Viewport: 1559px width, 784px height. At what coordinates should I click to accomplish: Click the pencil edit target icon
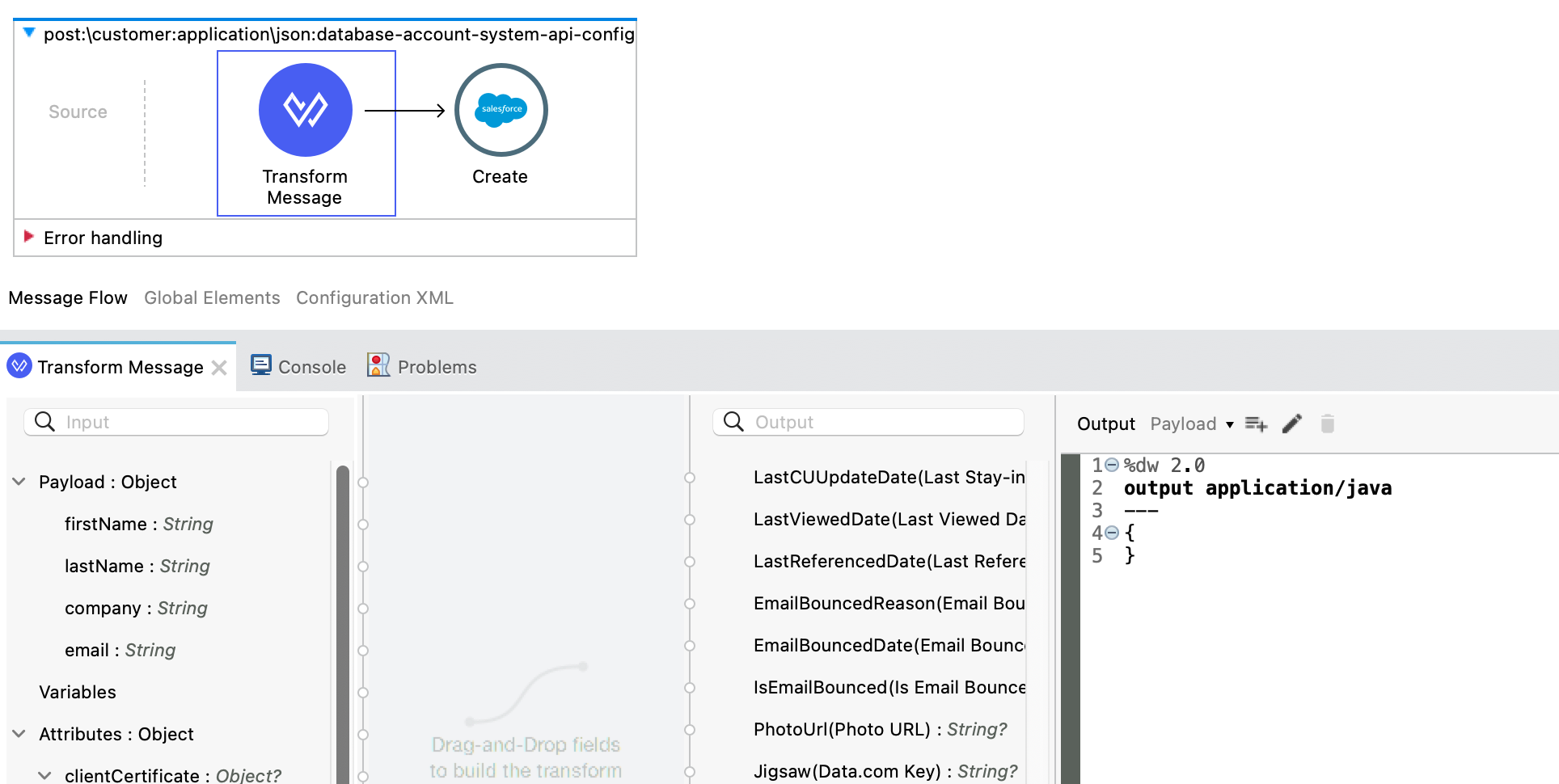pyautogui.click(x=1292, y=424)
